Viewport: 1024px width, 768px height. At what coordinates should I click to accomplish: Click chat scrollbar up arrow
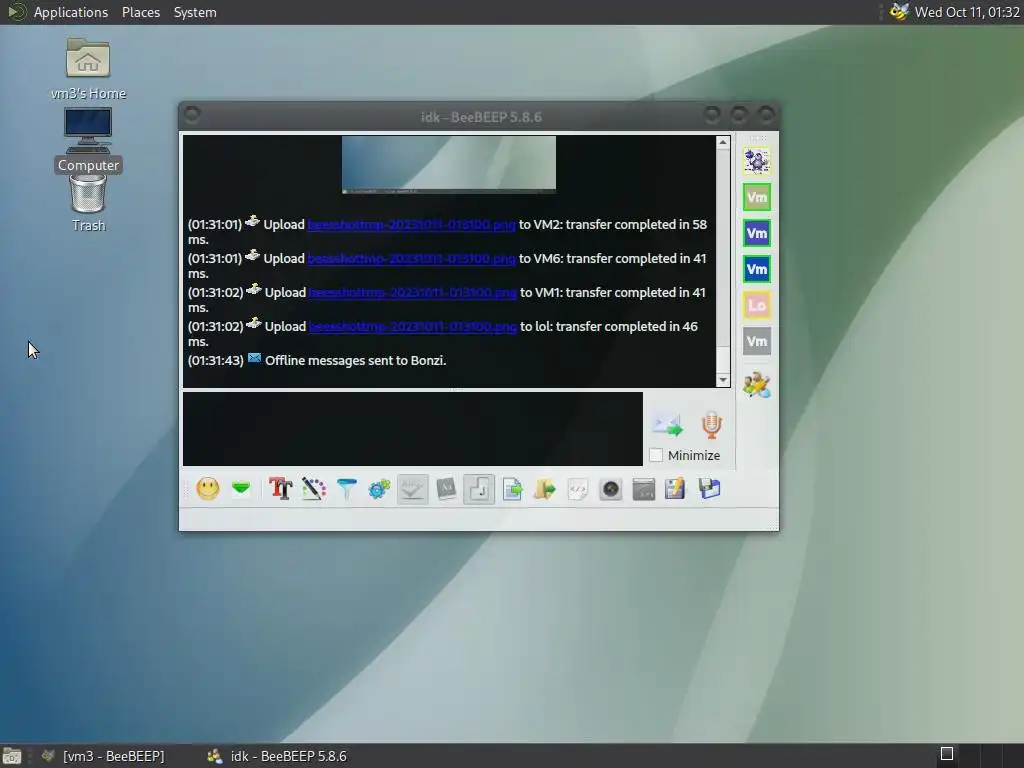point(723,142)
